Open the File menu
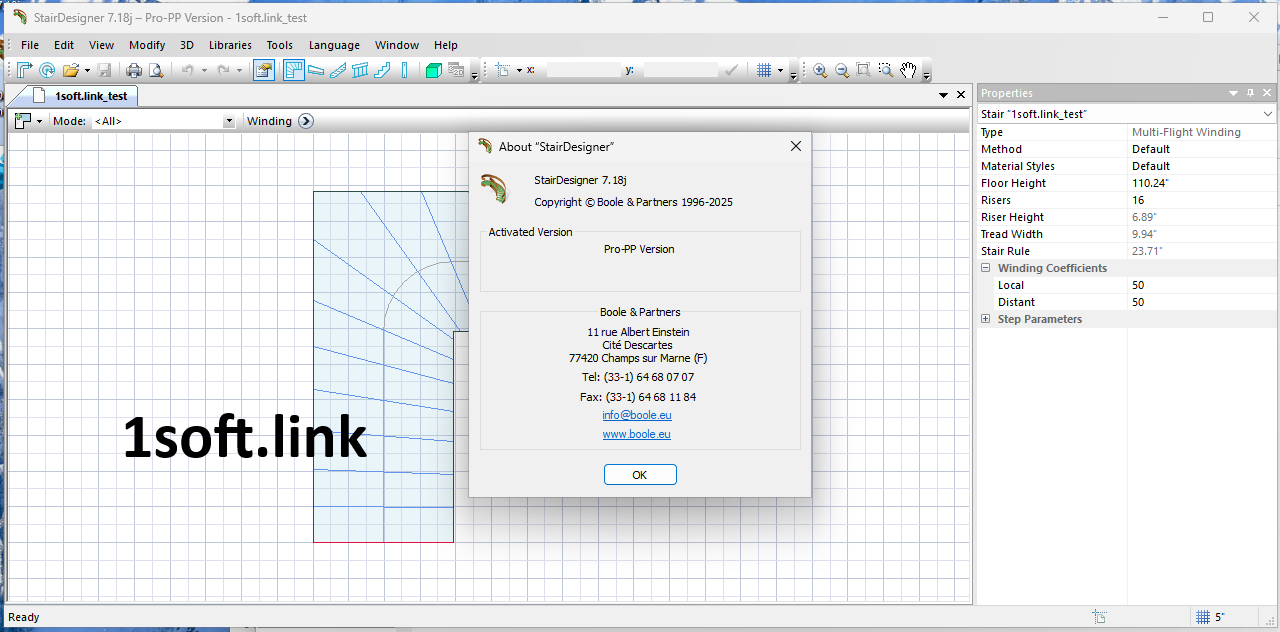 tap(30, 45)
